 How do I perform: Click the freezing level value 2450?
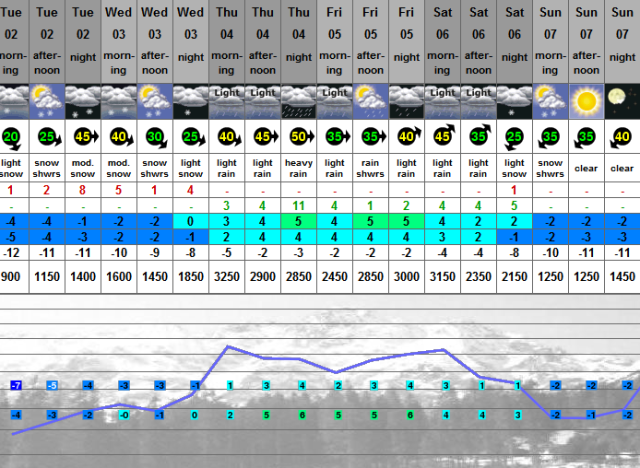click(334, 277)
